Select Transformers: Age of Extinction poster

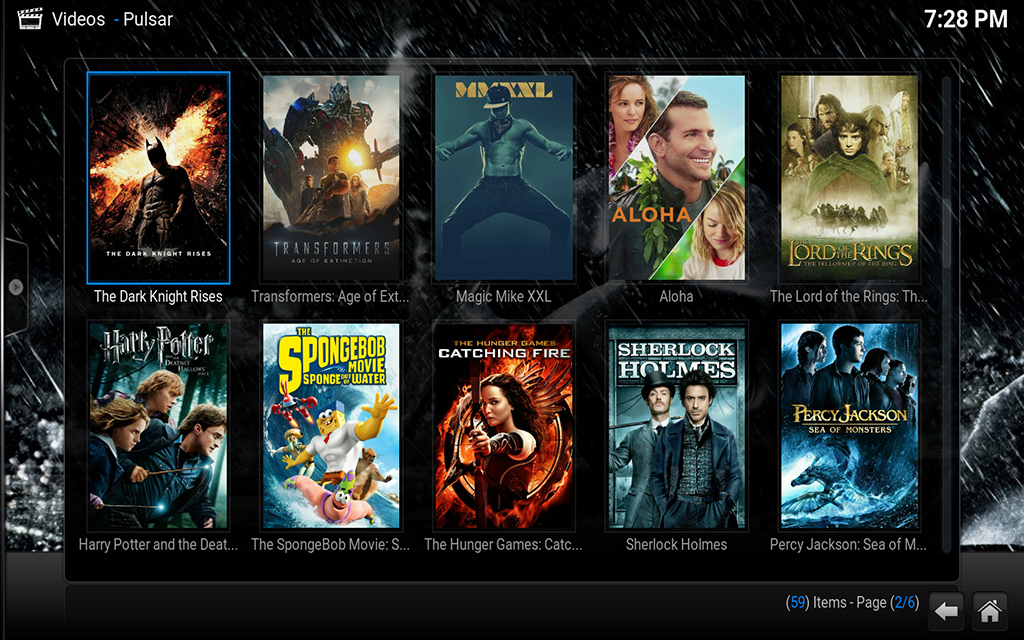pyautogui.click(x=331, y=178)
